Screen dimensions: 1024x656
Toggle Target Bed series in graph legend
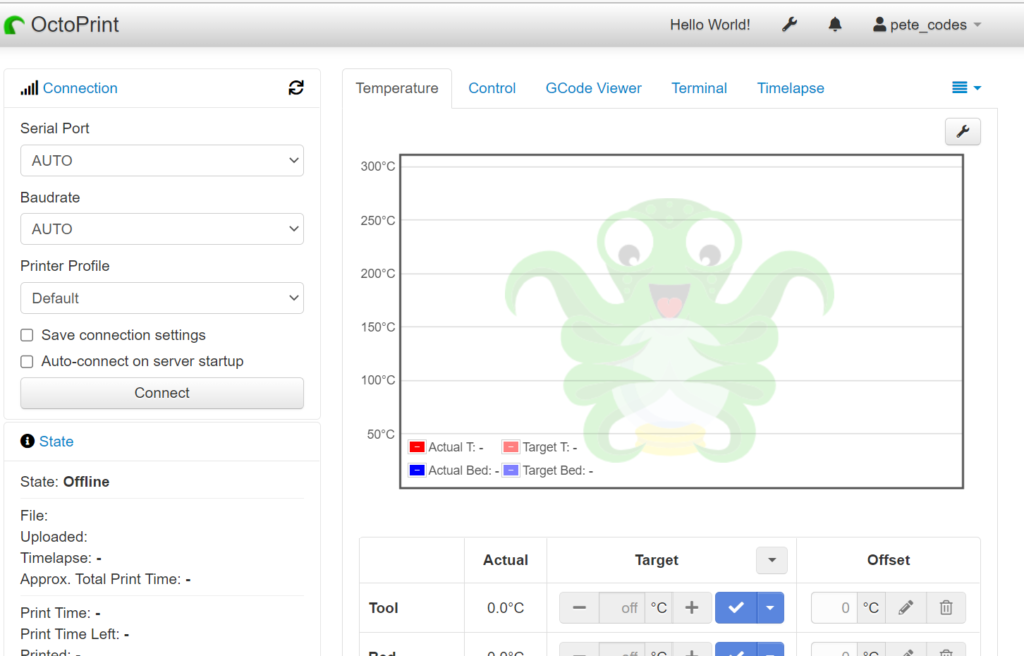(511, 470)
